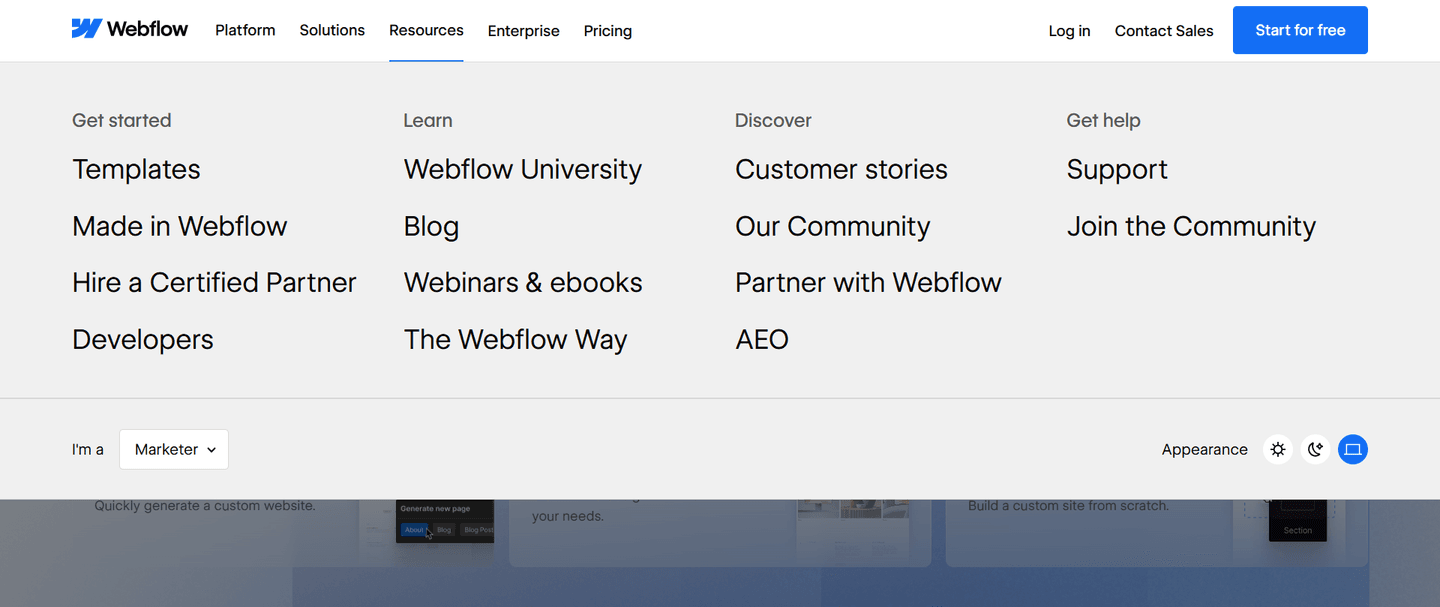Click Contact Sales link
This screenshot has width=1440, height=607.
(x=1164, y=31)
